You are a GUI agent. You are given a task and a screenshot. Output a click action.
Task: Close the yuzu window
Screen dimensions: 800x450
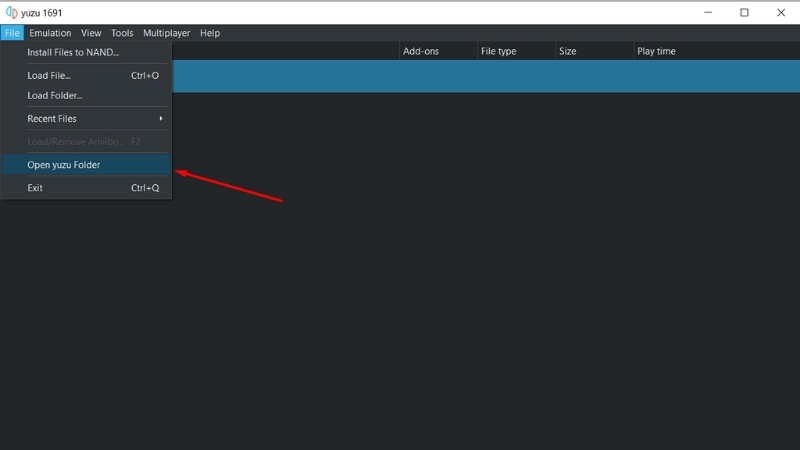pyautogui.click(x=781, y=12)
